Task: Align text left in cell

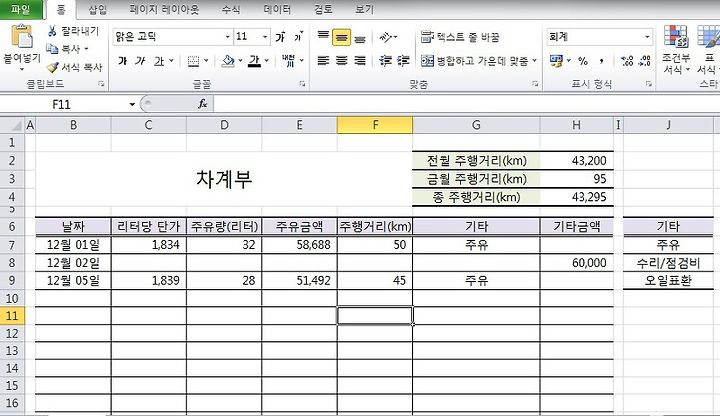Action: click(323, 61)
